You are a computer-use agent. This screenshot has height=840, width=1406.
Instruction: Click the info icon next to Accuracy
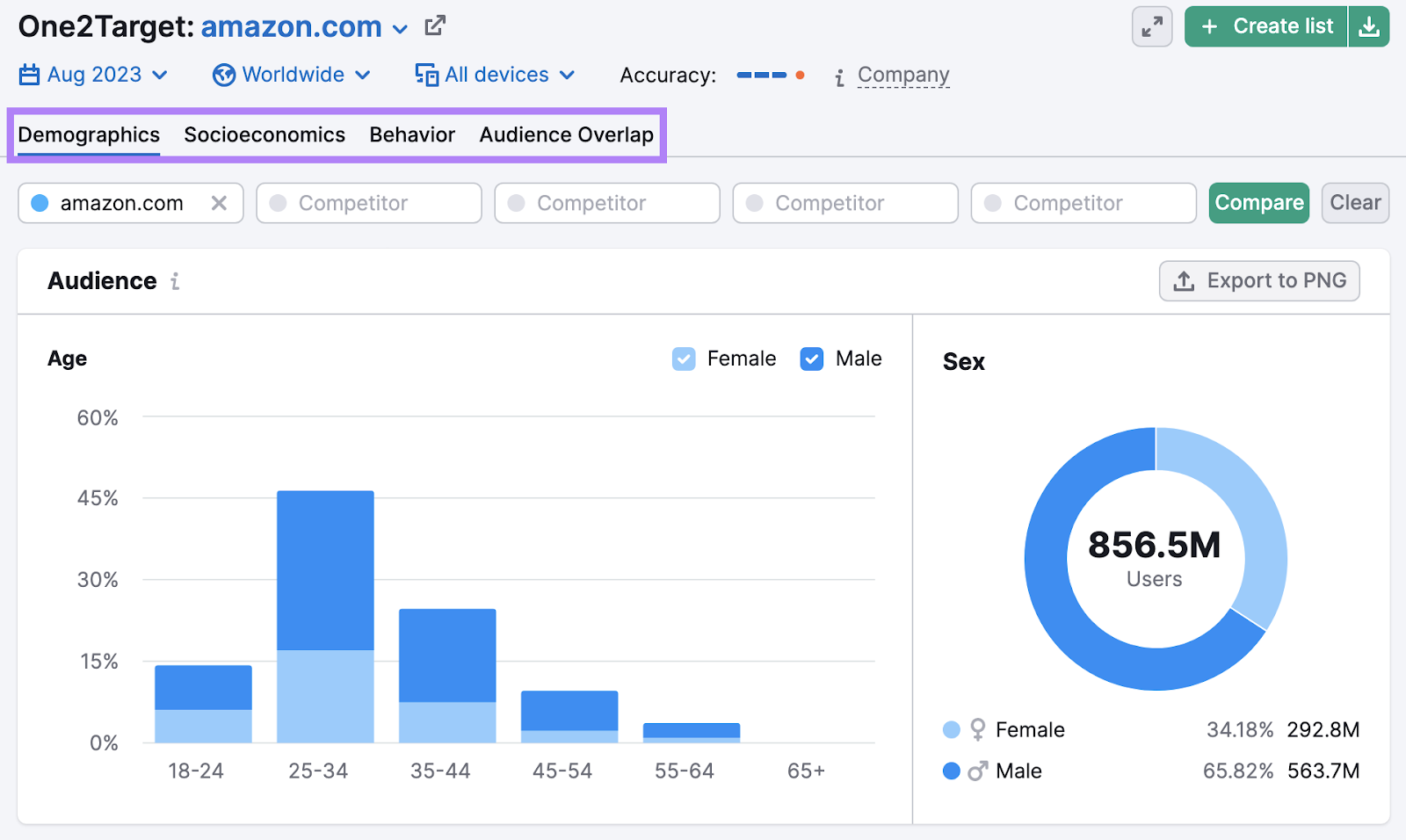click(838, 76)
